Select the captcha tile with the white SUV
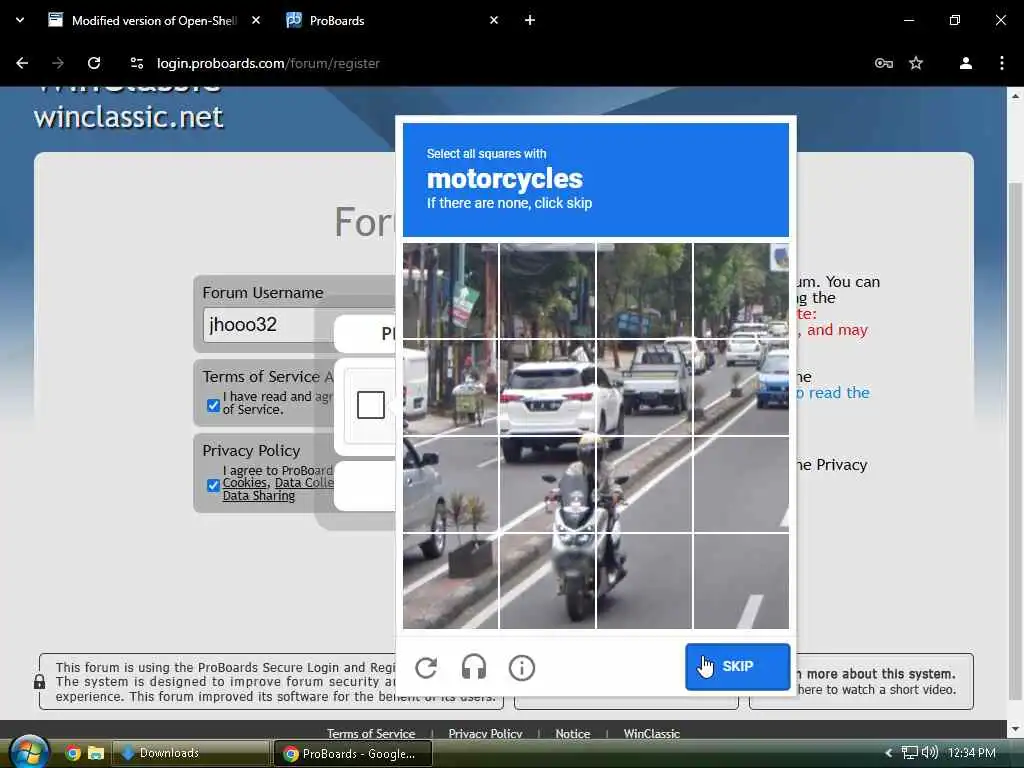 [547, 387]
